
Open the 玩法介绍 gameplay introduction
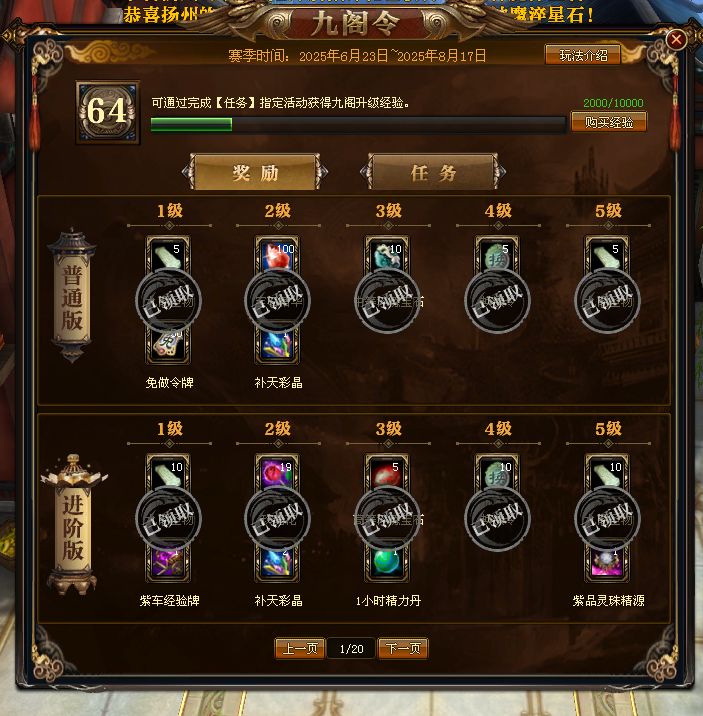[583, 55]
